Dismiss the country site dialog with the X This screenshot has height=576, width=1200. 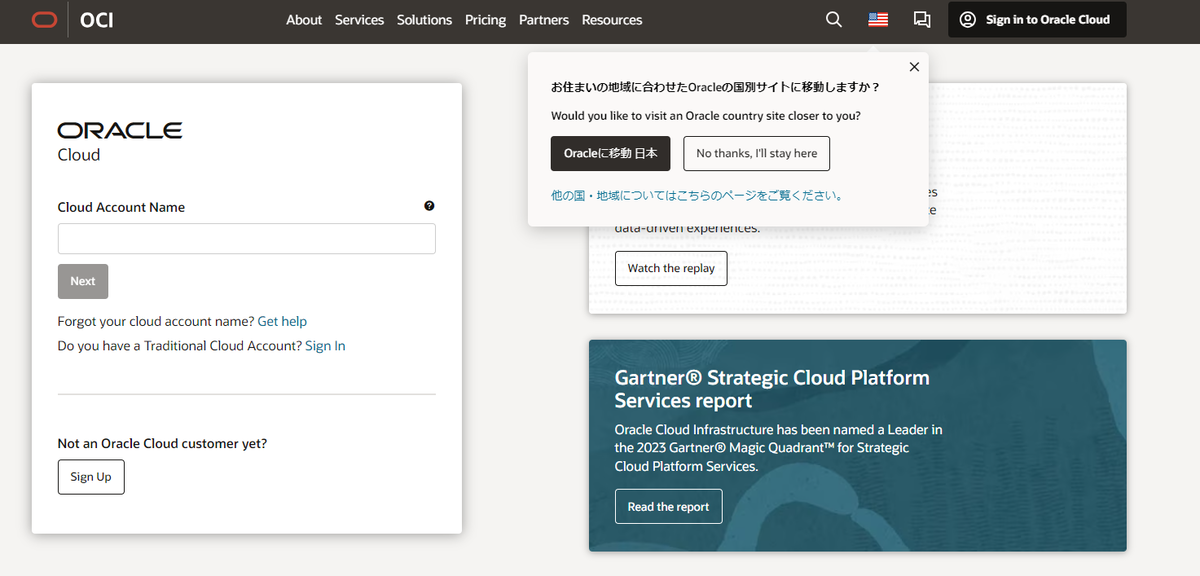click(913, 66)
